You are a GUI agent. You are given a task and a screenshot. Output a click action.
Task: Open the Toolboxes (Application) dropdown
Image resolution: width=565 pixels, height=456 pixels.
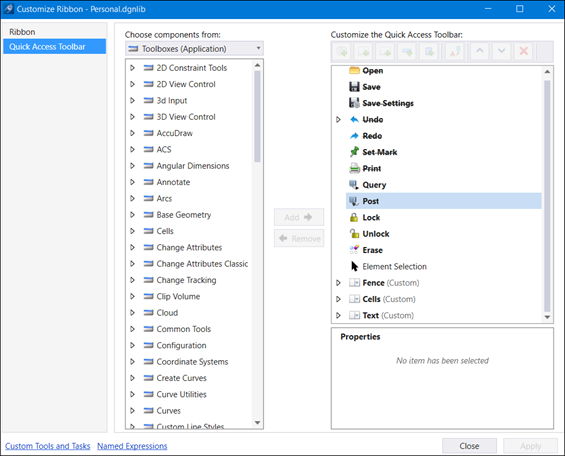(194, 48)
